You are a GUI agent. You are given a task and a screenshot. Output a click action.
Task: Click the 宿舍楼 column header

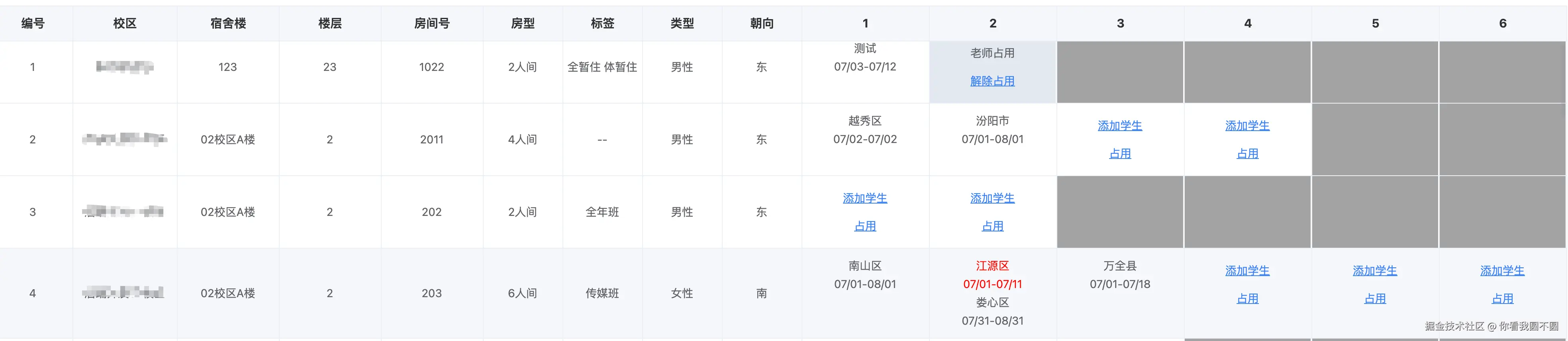[x=228, y=23]
